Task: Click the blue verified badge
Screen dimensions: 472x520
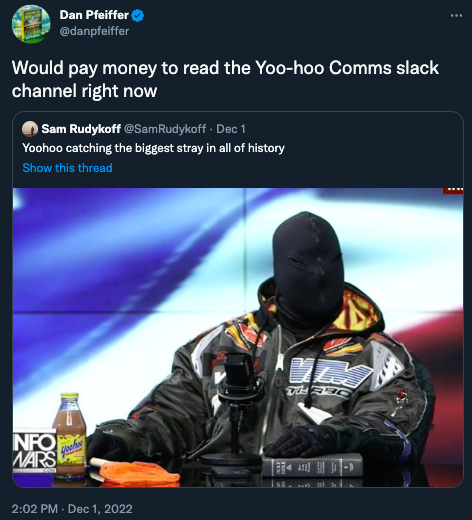Action: [x=138, y=15]
